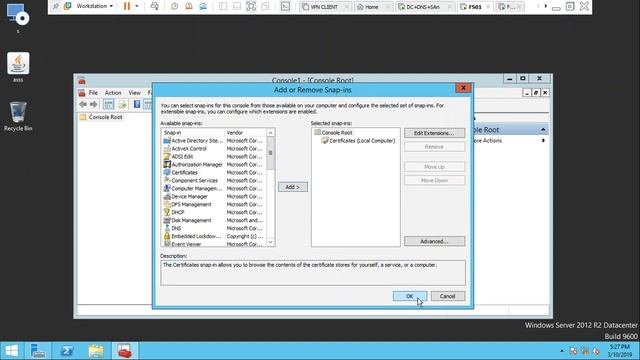The height and width of the screenshot is (360, 640).
Task: Click the snap-in list scrollbar thumb
Action: [270, 153]
